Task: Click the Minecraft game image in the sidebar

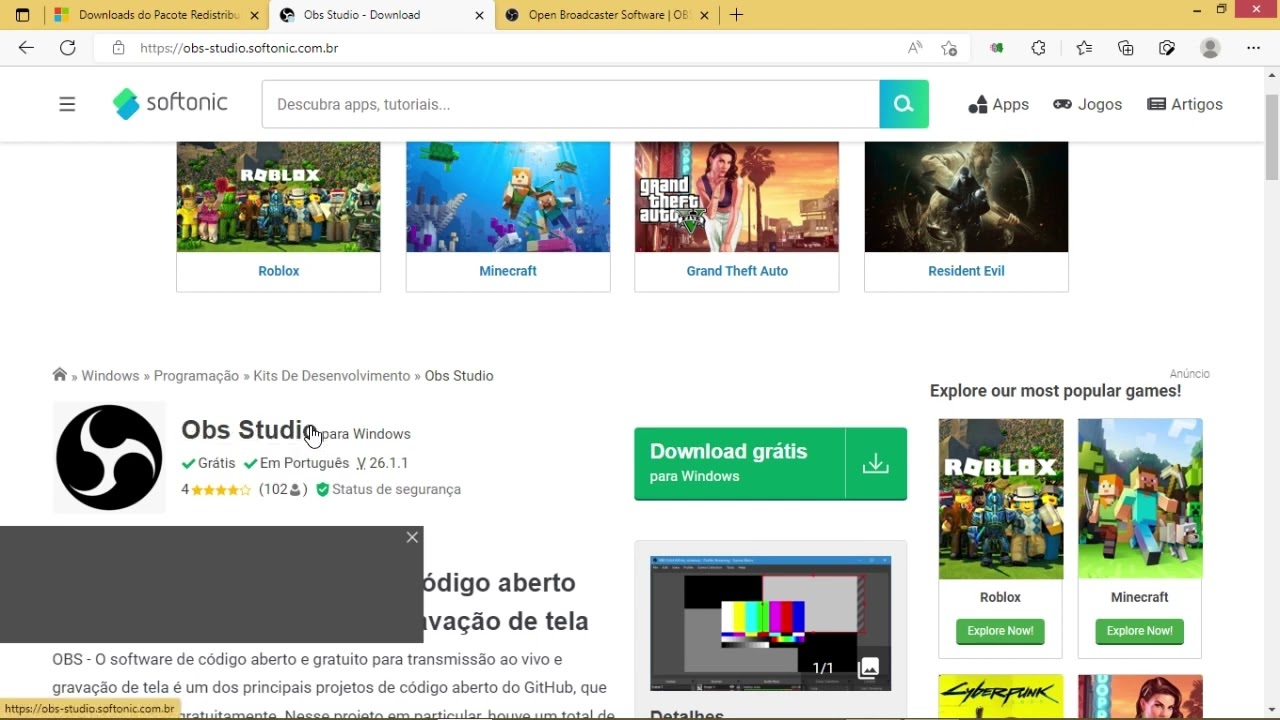Action: pyautogui.click(x=1140, y=499)
